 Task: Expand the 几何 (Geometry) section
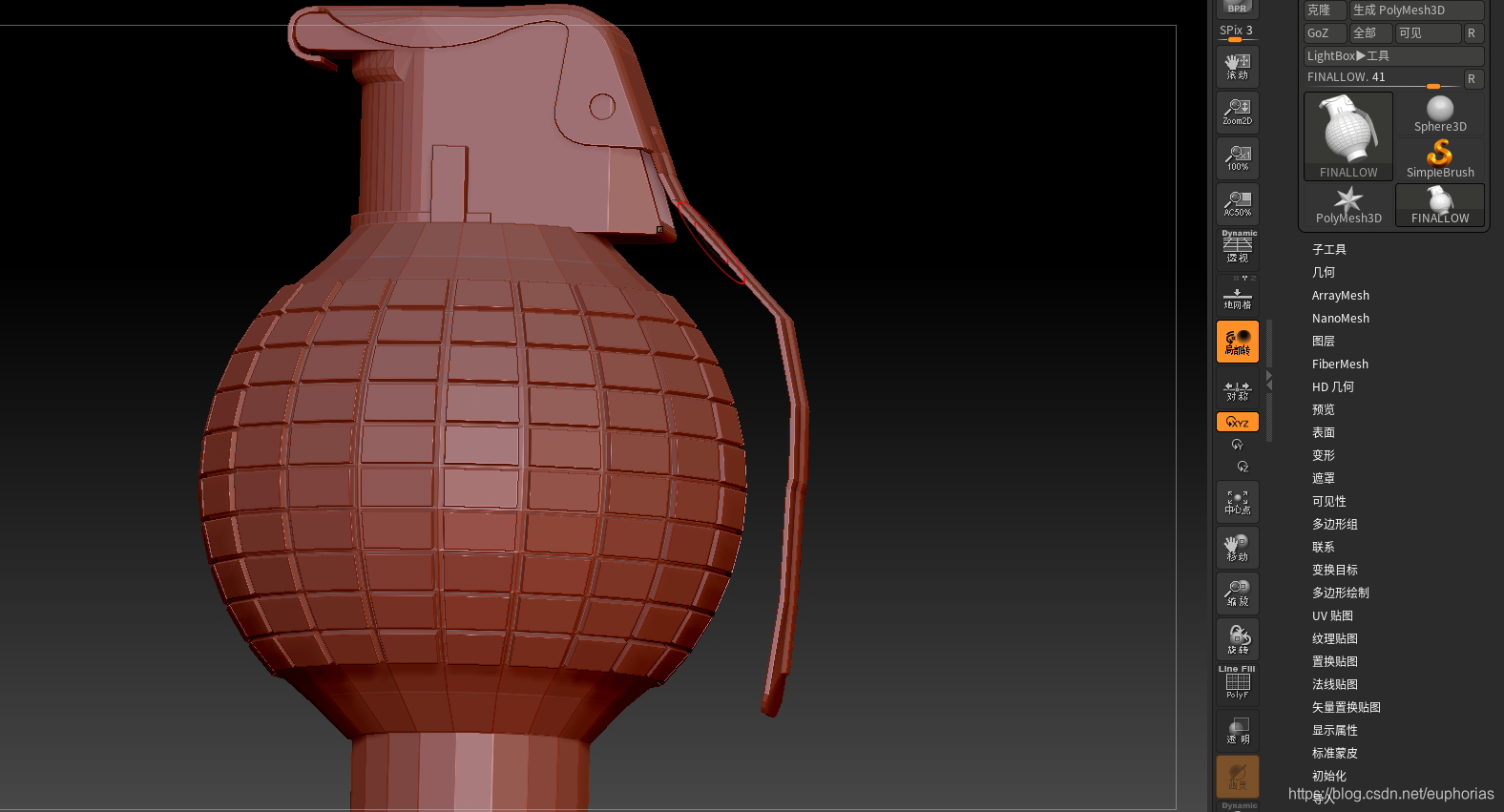[x=1324, y=272]
